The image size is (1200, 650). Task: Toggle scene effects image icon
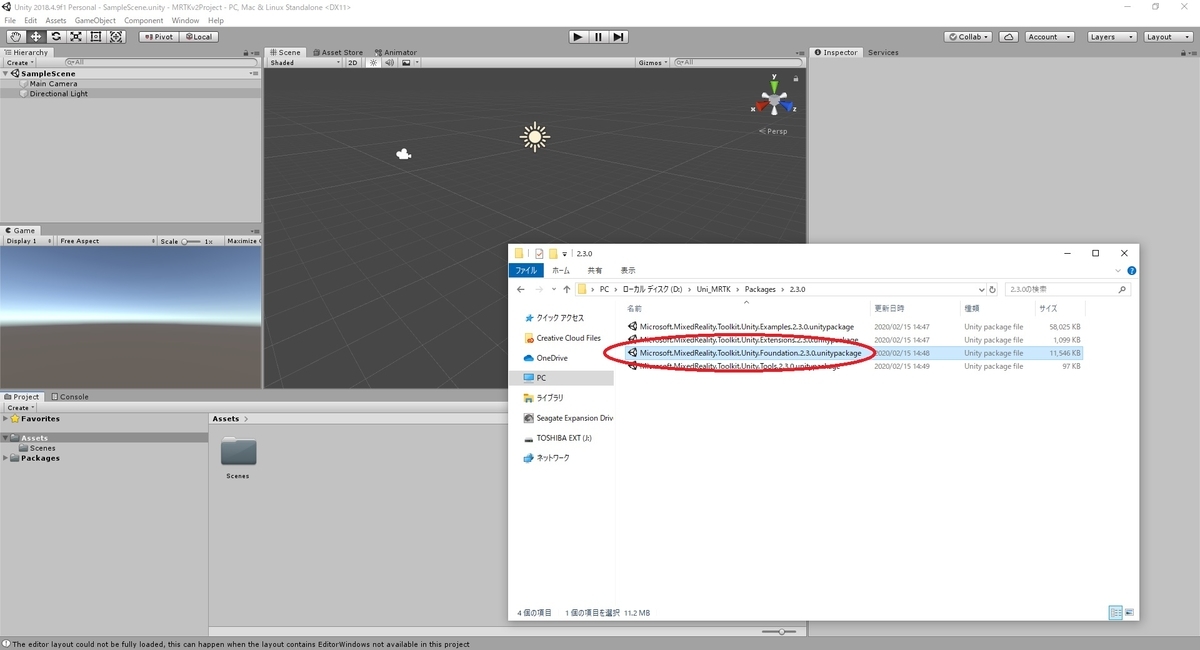(407, 62)
